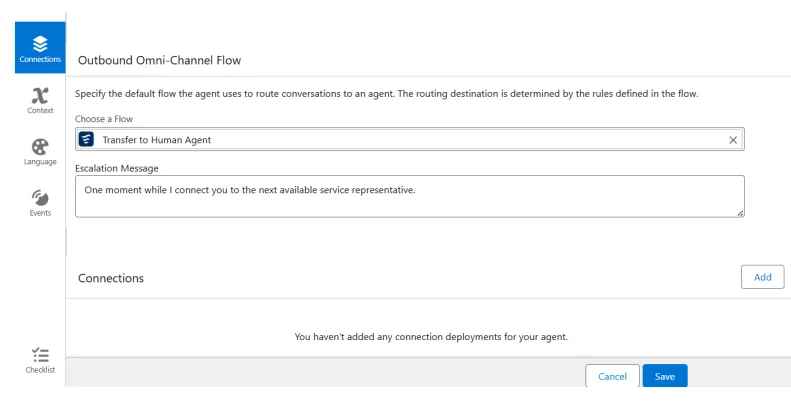The width and height of the screenshot is (791, 420).
Task: Click the Checklist label text
Action: [x=40, y=370]
